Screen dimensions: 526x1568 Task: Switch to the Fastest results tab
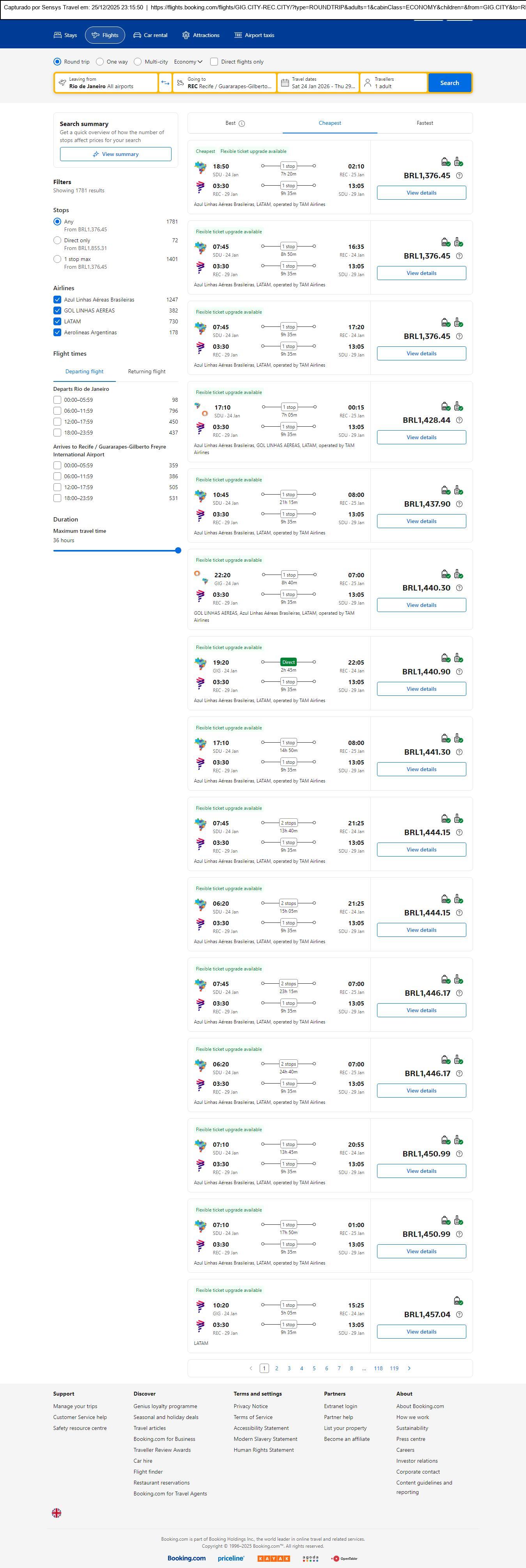point(424,123)
